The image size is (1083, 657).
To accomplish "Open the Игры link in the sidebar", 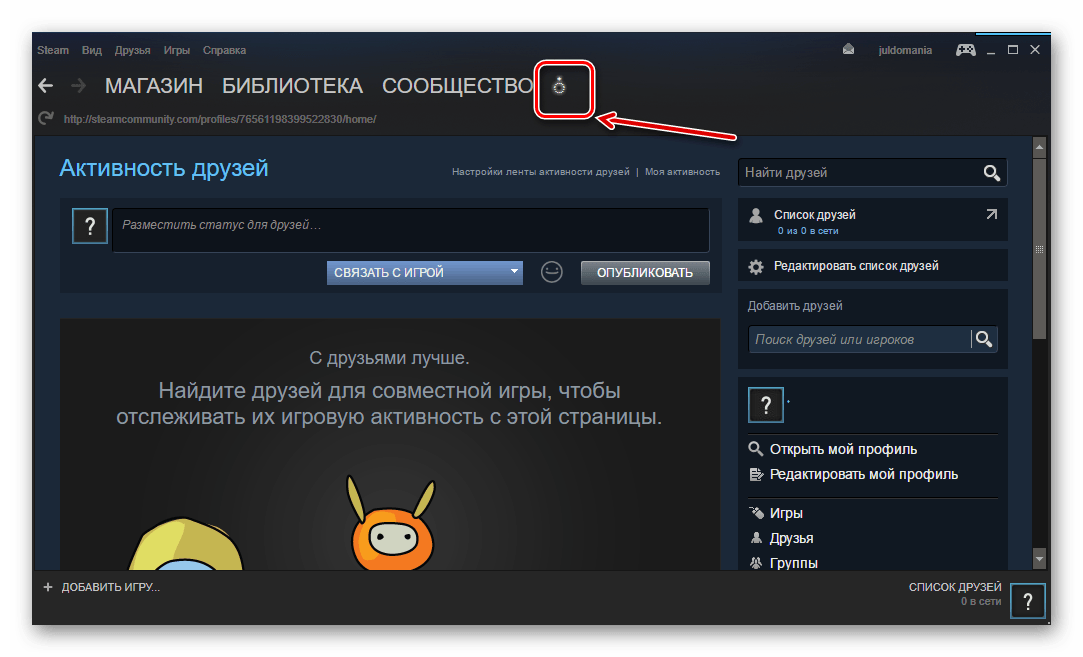I will pyautogui.click(x=786, y=513).
